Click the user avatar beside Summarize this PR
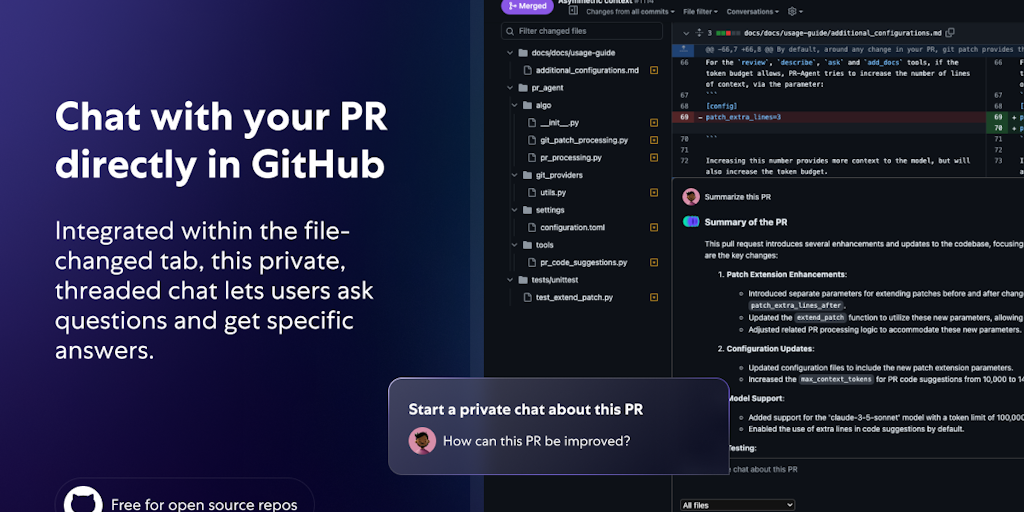Image resolution: width=1024 pixels, height=512 pixels. point(691,197)
